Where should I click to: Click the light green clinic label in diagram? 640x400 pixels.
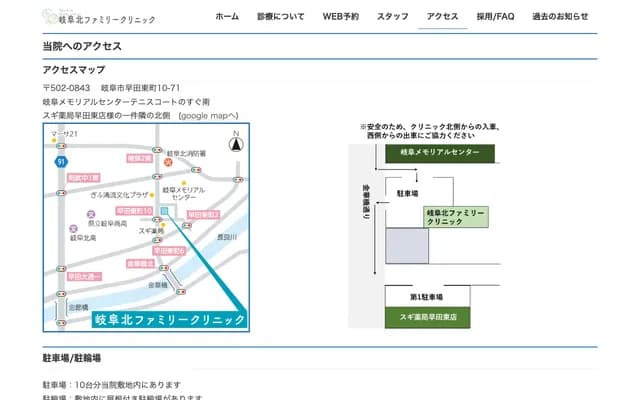tap(456, 217)
